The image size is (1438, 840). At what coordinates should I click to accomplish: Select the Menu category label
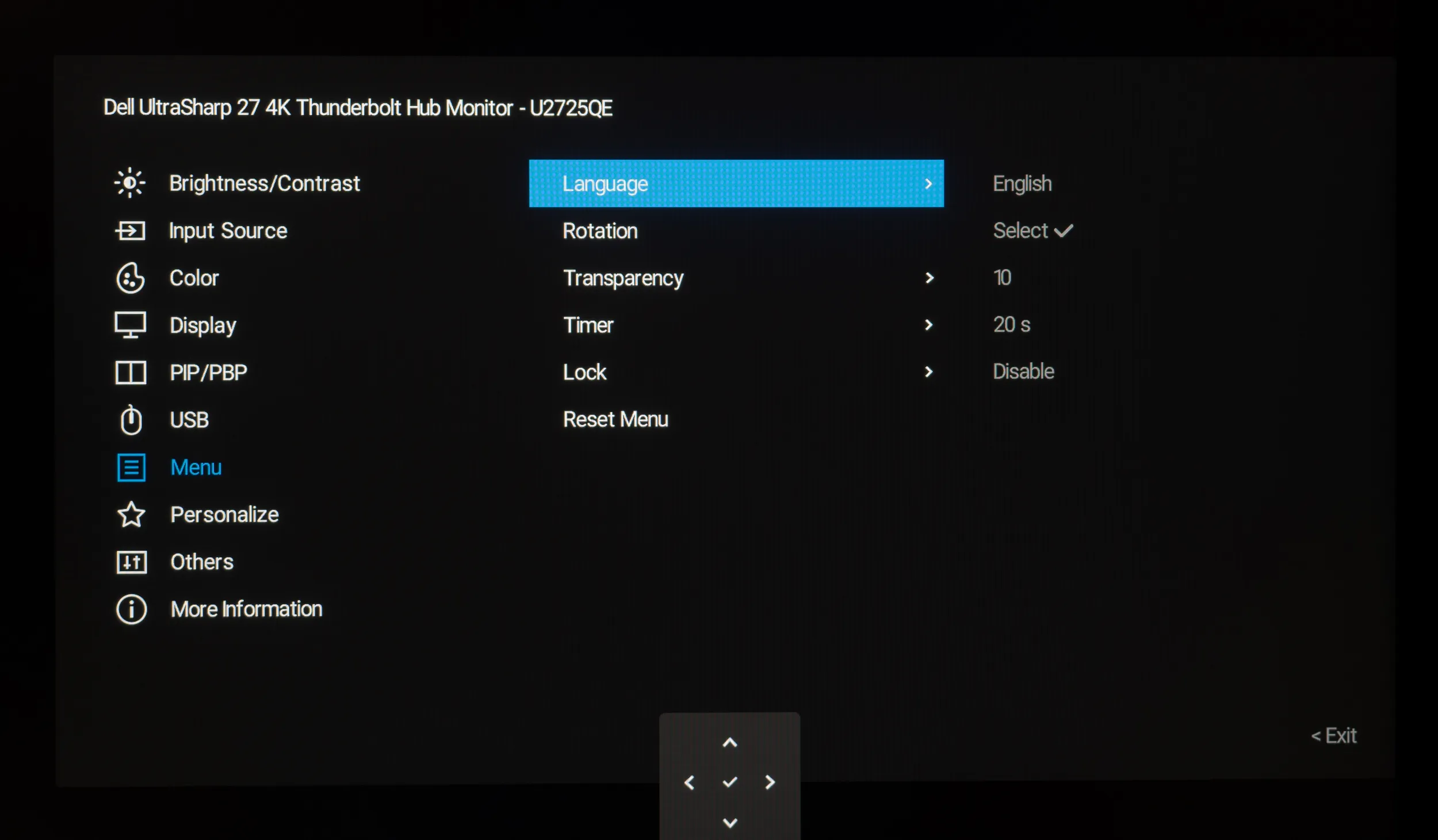[196, 467]
